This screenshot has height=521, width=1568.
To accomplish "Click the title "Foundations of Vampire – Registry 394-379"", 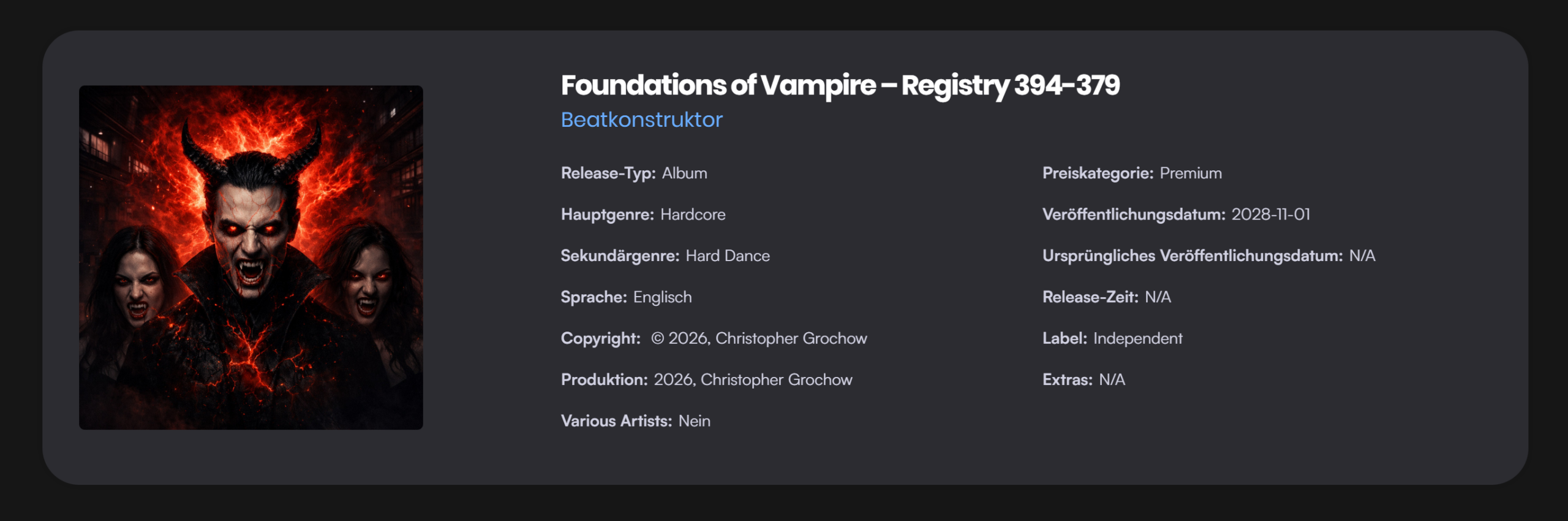I will (840, 85).
